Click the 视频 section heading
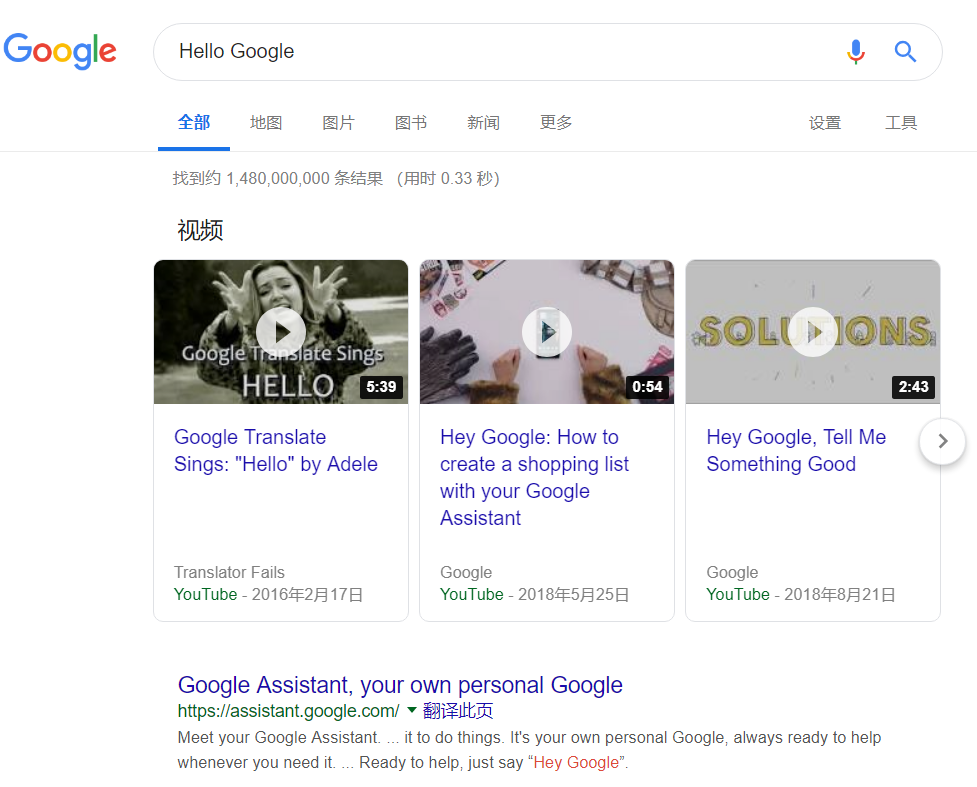Screen dimensions: 977x787 coord(200,231)
